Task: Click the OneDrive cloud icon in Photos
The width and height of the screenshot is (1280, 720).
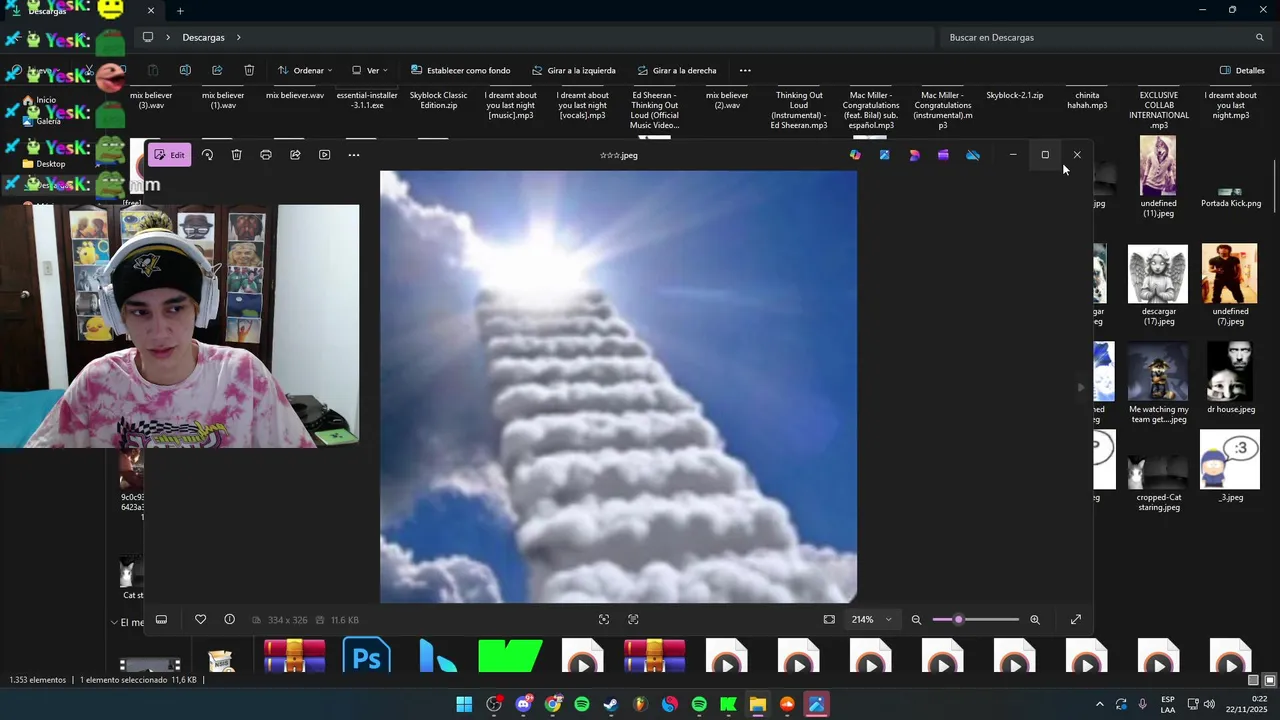Action: tap(973, 155)
